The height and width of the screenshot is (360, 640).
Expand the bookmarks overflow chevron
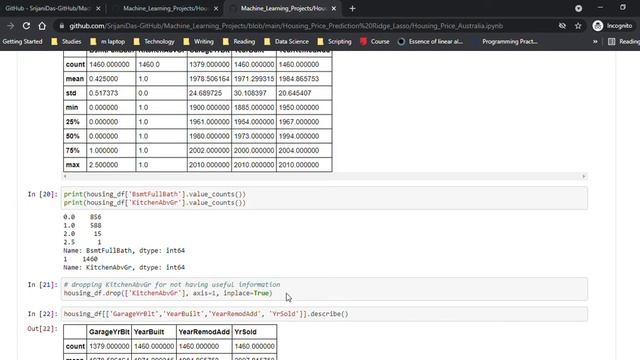tap(595, 42)
